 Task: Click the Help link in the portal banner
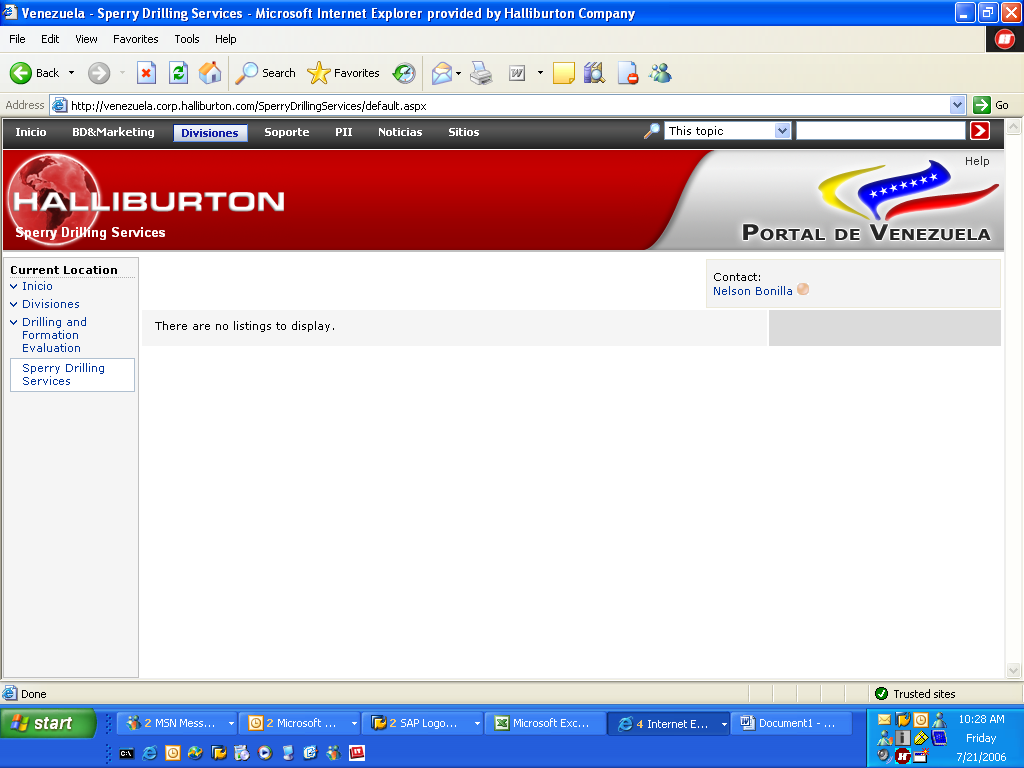pyautogui.click(x=977, y=161)
